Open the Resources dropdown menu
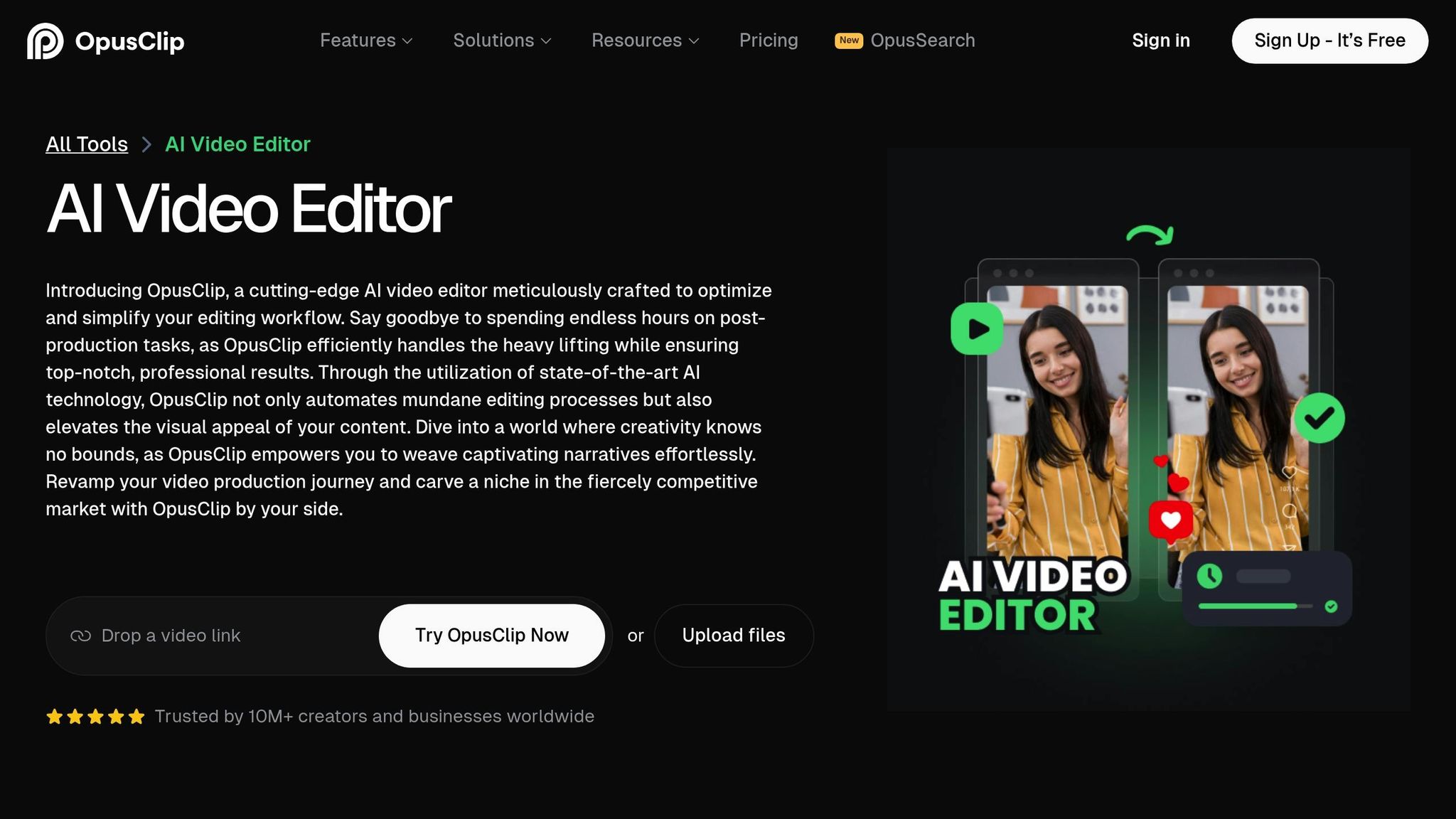The width and height of the screenshot is (1456, 819). click(646, 41)
